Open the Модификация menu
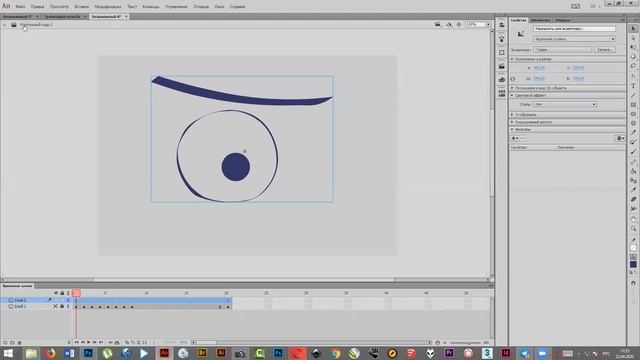Screen dimensions: 640x360 click(108, 7)
